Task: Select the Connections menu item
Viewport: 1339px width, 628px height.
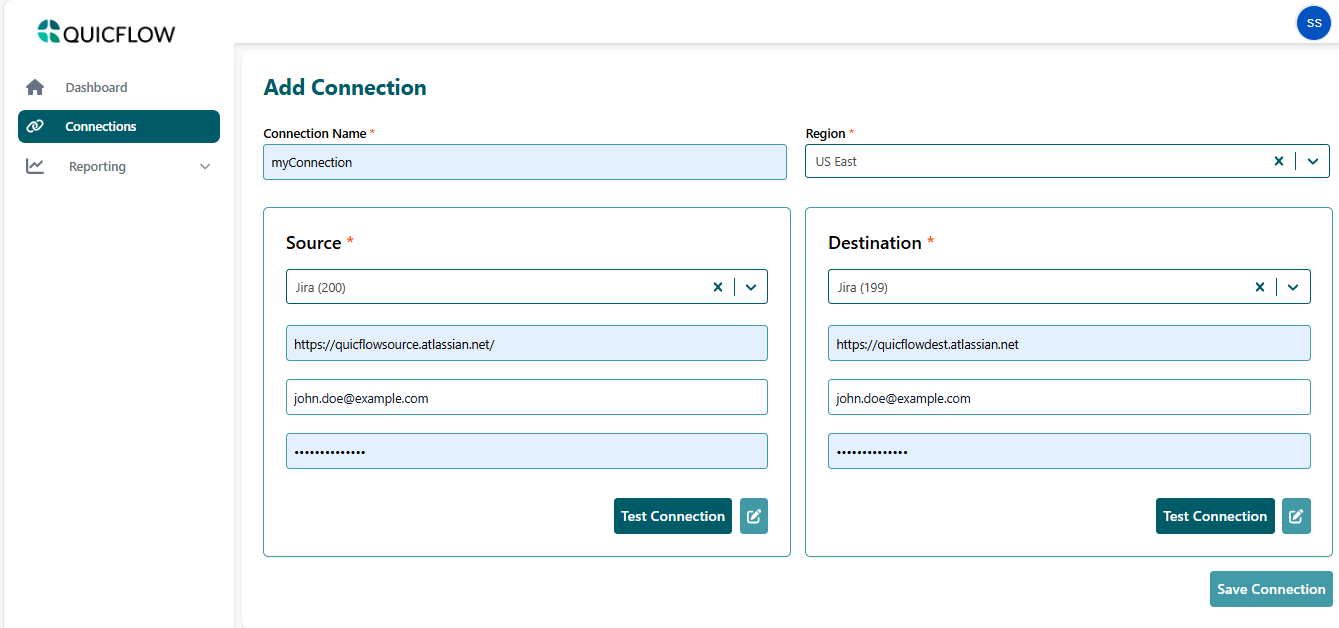Action: [101, 127]
